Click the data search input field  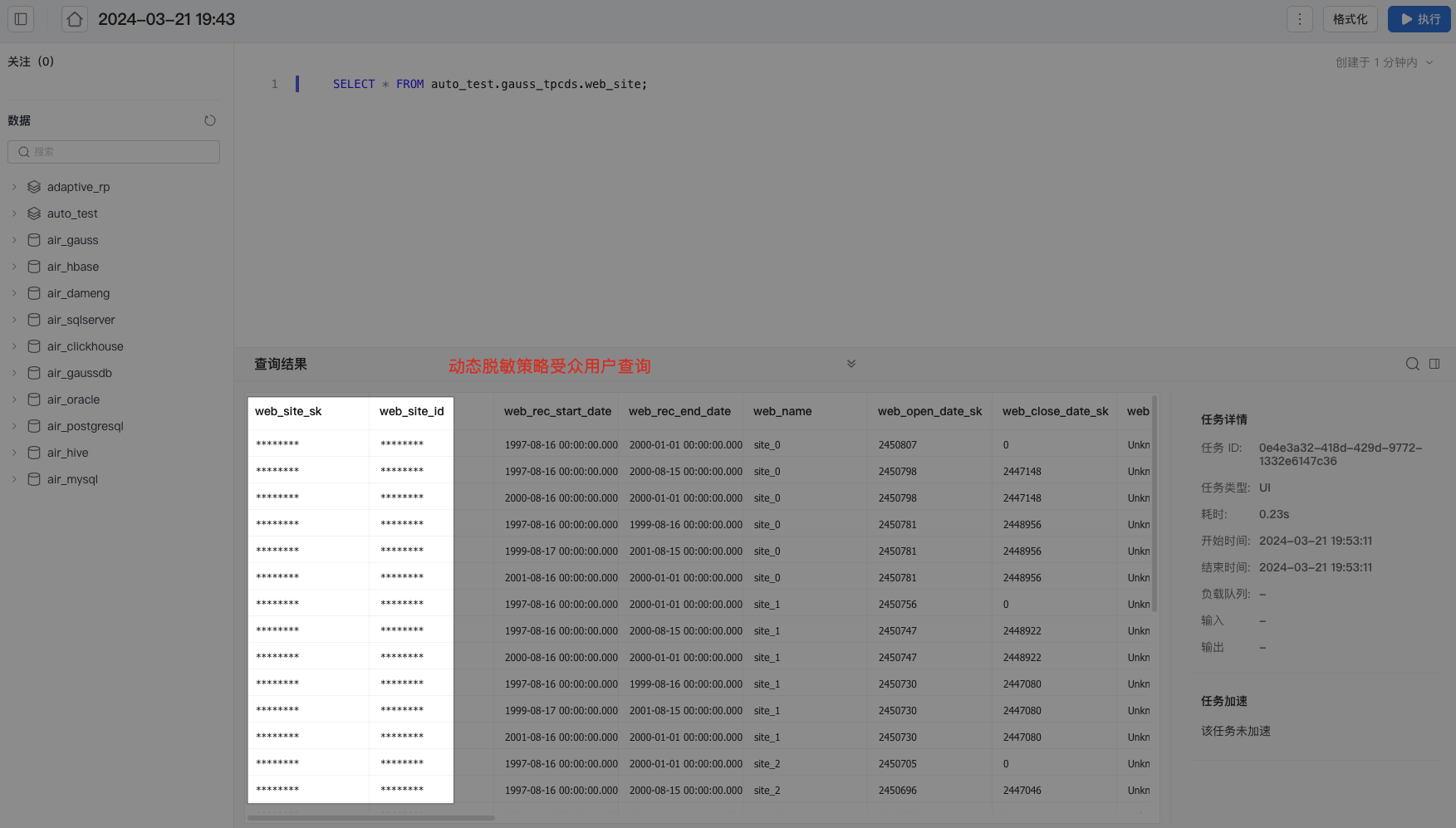[114, 152]
